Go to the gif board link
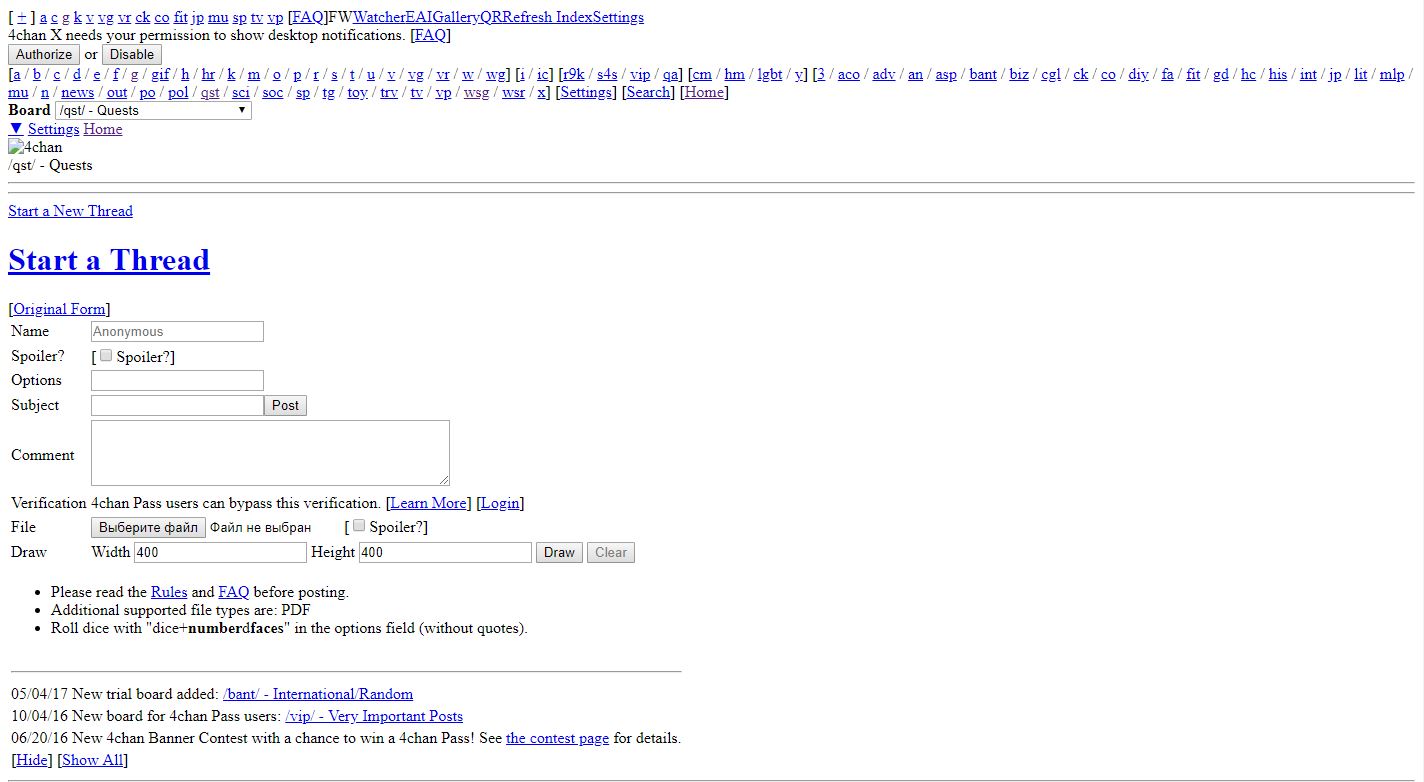1424x782 pixels. [x=160, y=74]
